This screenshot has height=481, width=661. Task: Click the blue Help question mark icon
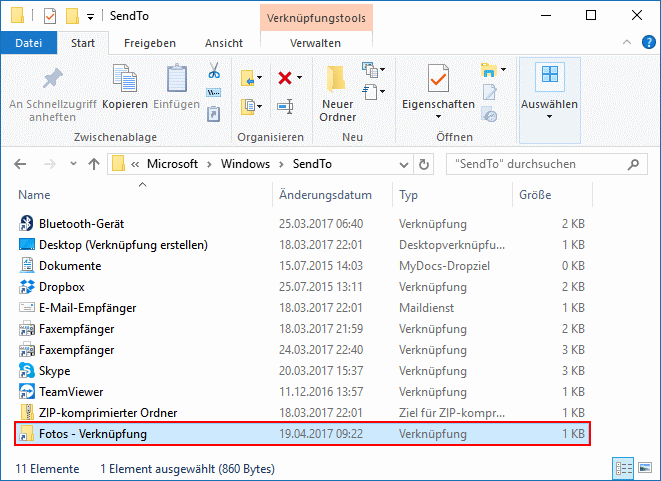648,42
